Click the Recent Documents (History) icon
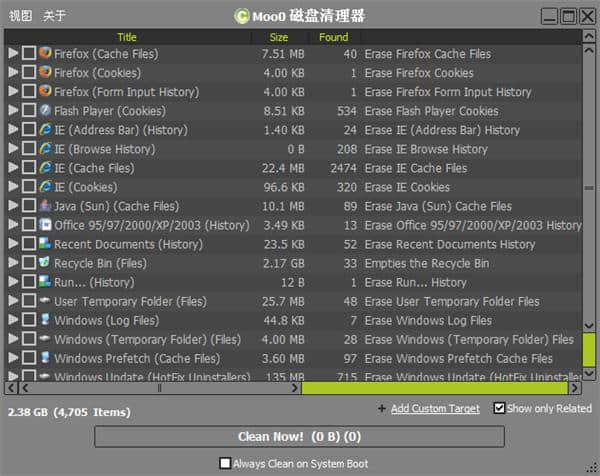The height and width of the screenshot is (476, 600). coord(45,244)
